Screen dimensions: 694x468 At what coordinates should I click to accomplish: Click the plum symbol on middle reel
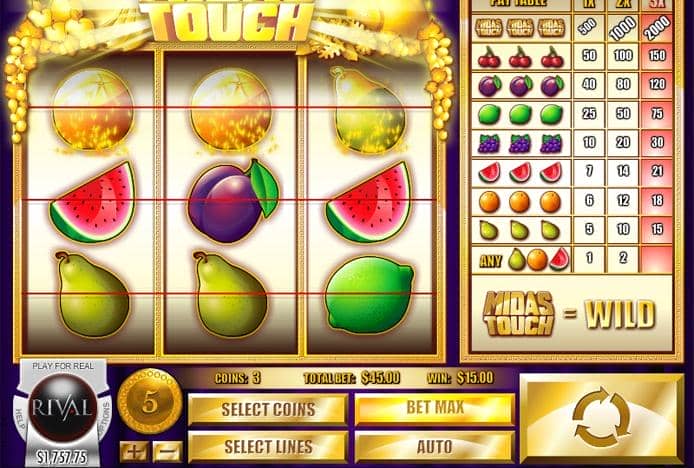coord(233,201)
